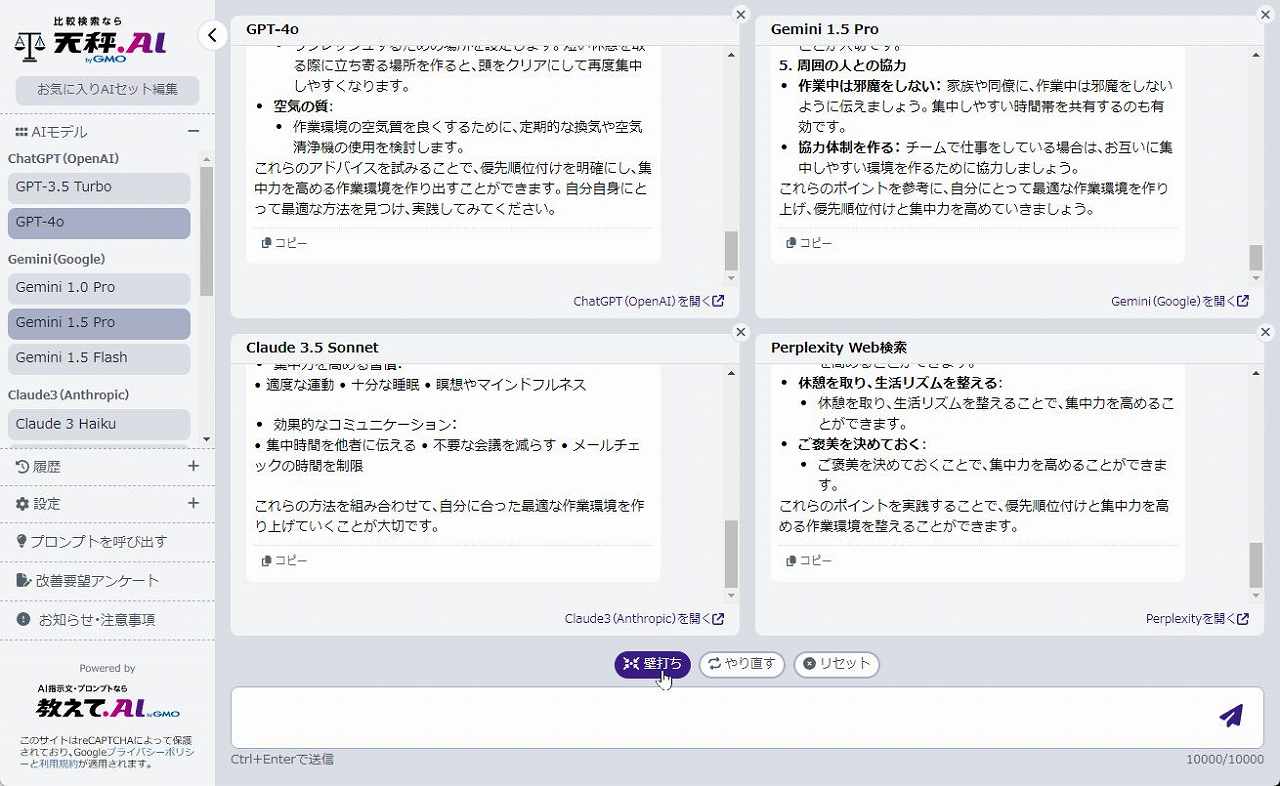Collapse the AIモデル section
The height and width of the screenshot is (786, 1280).
click(193, 132)
